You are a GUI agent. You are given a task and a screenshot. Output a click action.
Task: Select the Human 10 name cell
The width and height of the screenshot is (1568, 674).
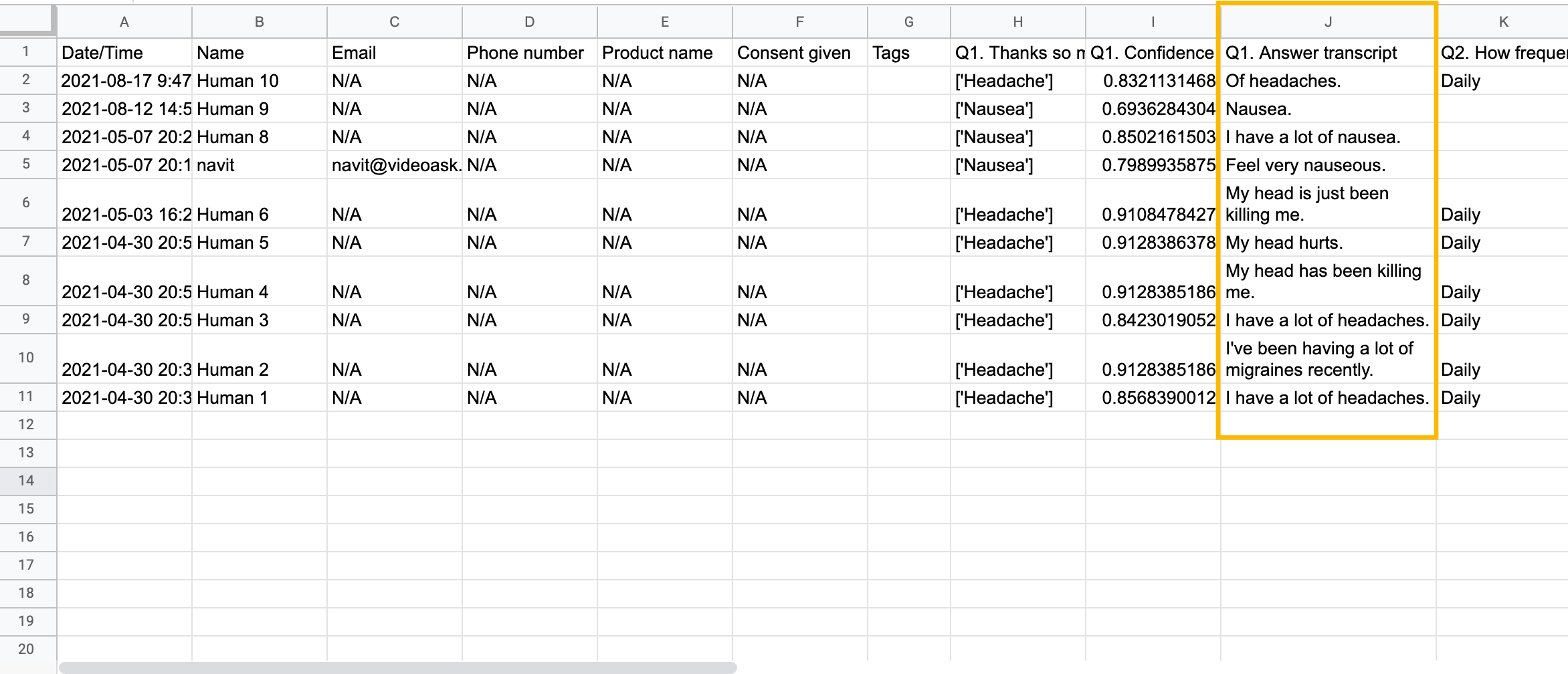click(x=260, y=81)
